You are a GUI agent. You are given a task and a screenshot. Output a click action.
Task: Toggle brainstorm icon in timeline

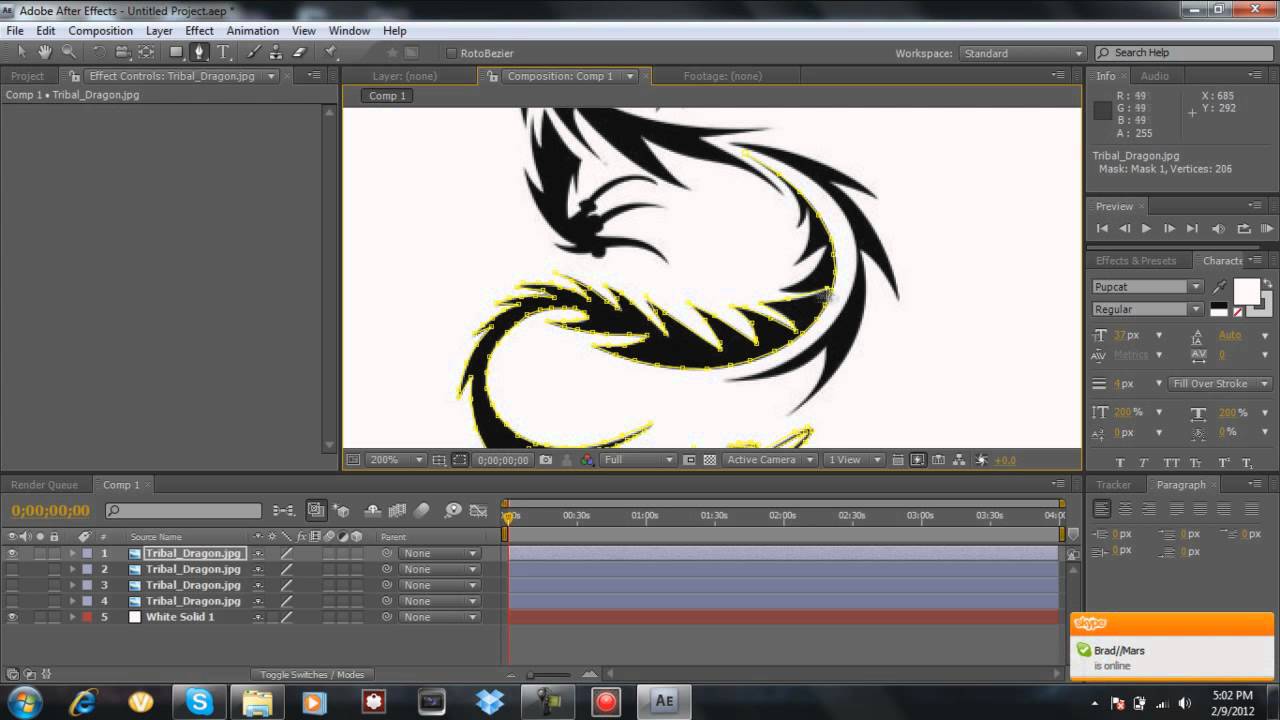453,510
